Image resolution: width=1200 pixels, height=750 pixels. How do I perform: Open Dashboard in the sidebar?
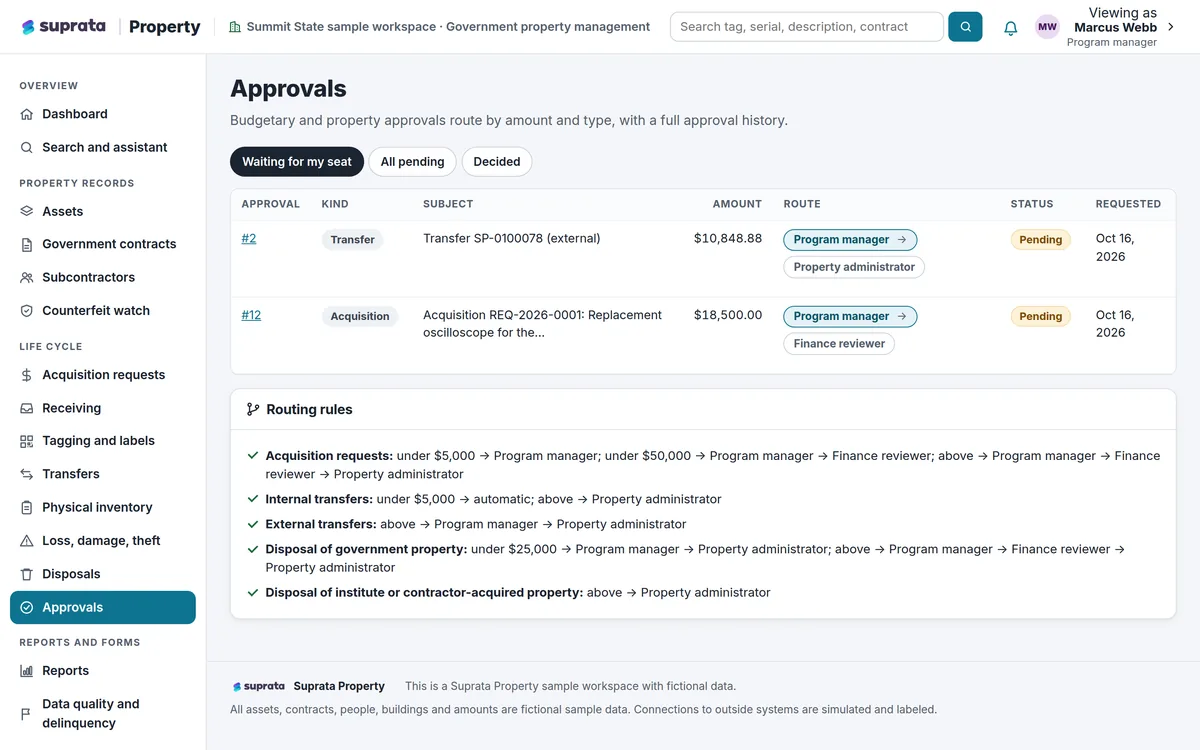click(x=103, y=114)
